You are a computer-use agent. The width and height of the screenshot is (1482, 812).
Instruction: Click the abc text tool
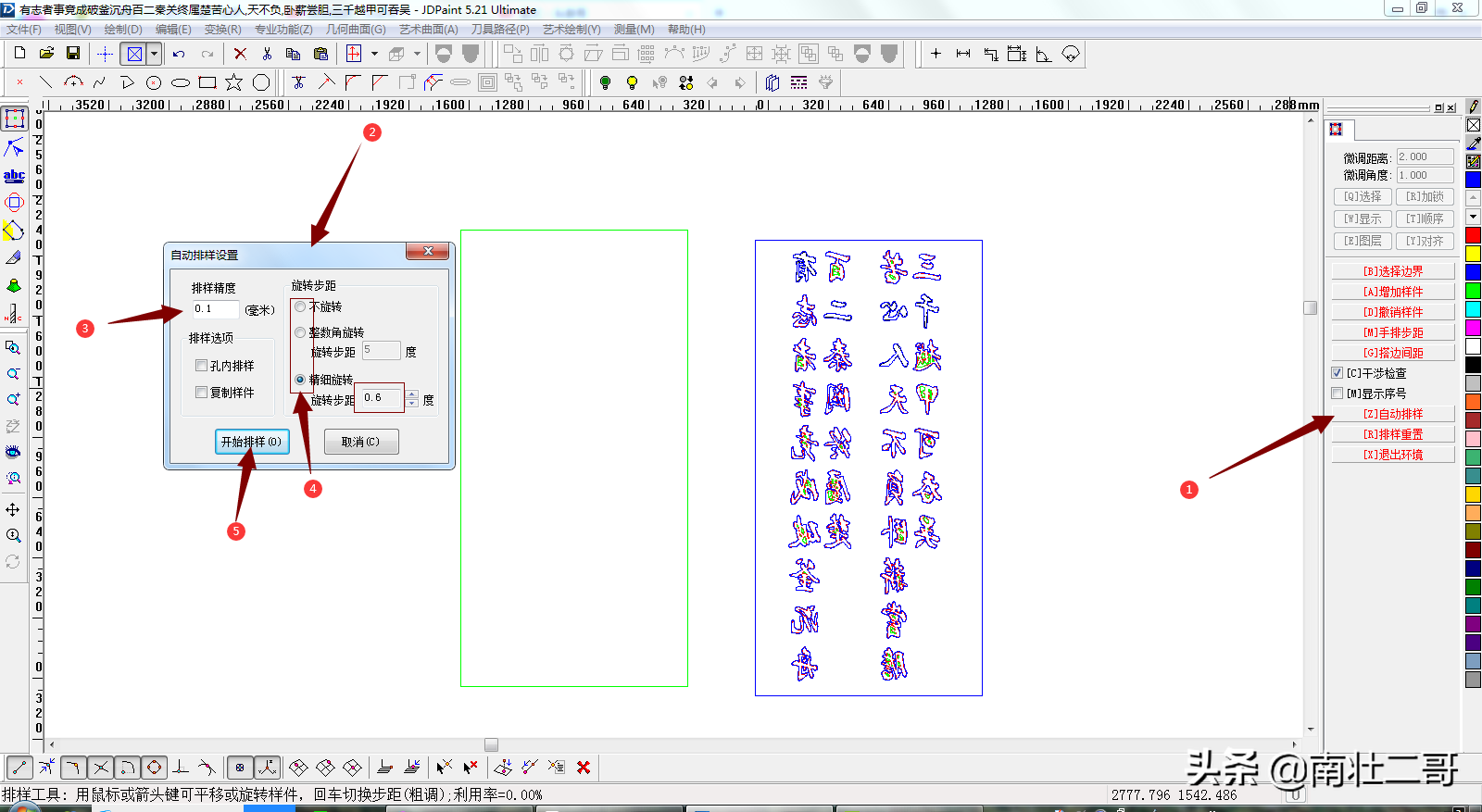point(14,175)
